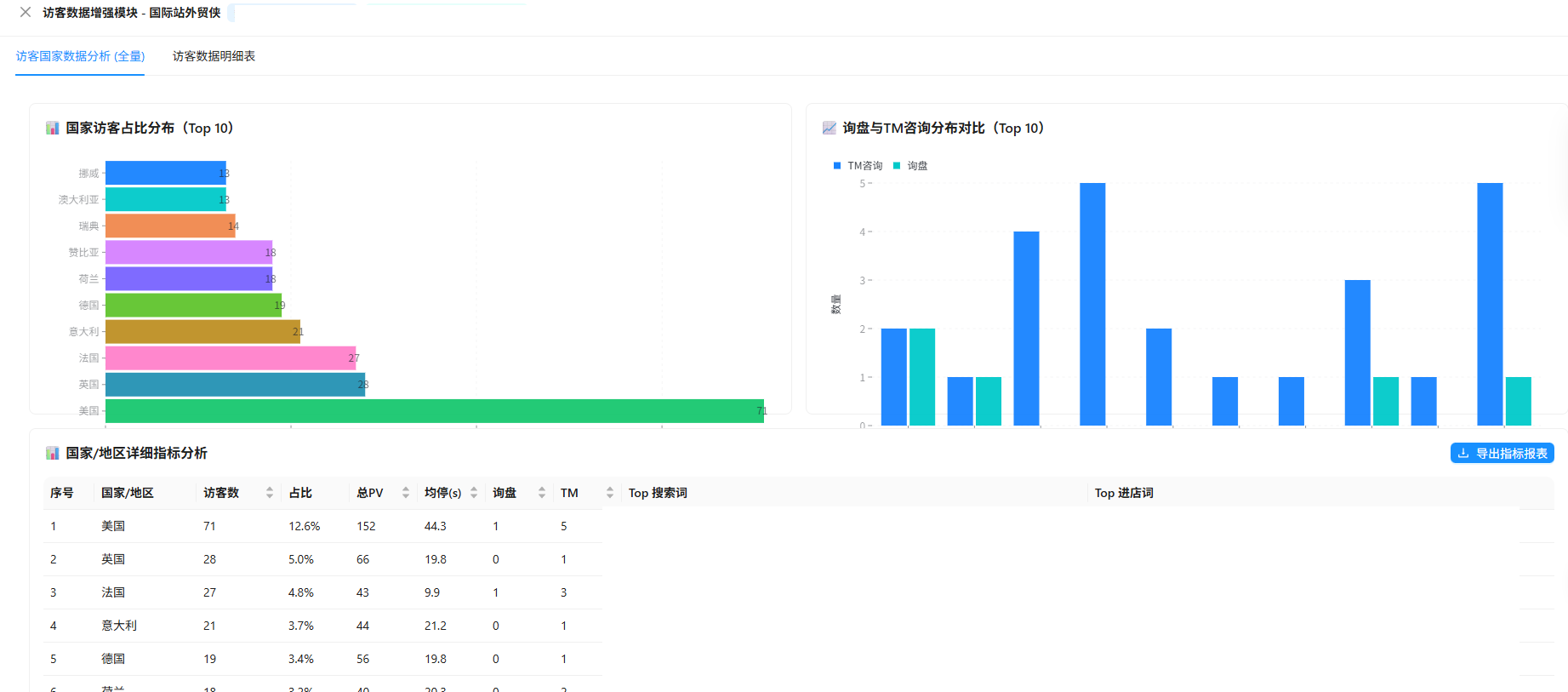Toggle 询盘 series in chart legend

click(910, 166)
